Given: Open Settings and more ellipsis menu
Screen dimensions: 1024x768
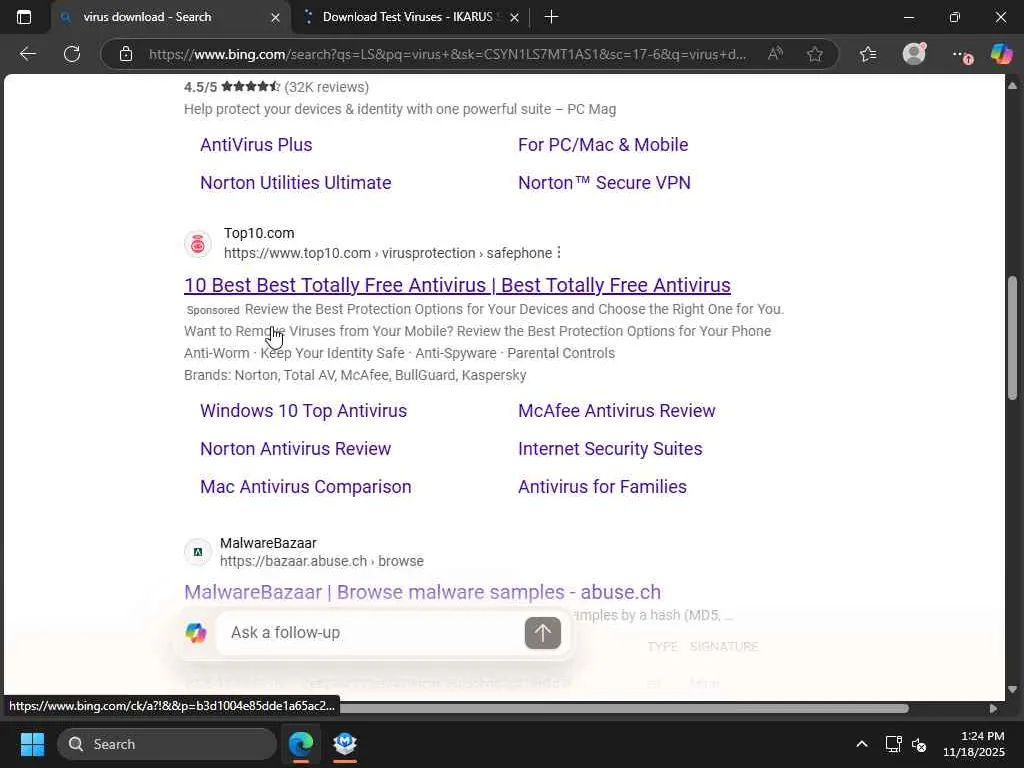Looking at the screenshot, I should tap(961, 55).
